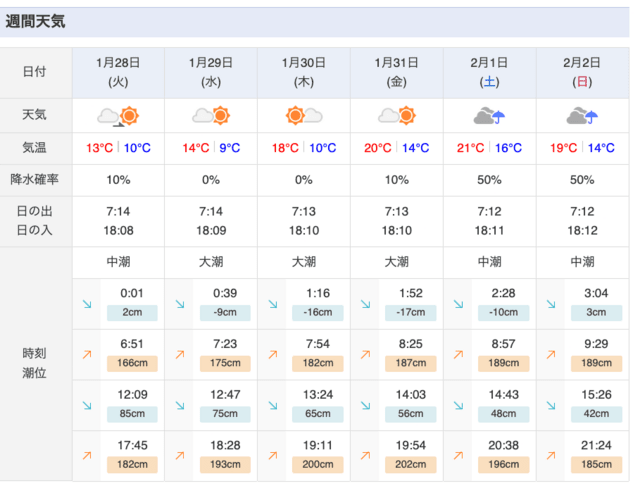The image size is (640, 486).
Task: Select the 1月28日 (火) date header
Action: tap(118, 72)
